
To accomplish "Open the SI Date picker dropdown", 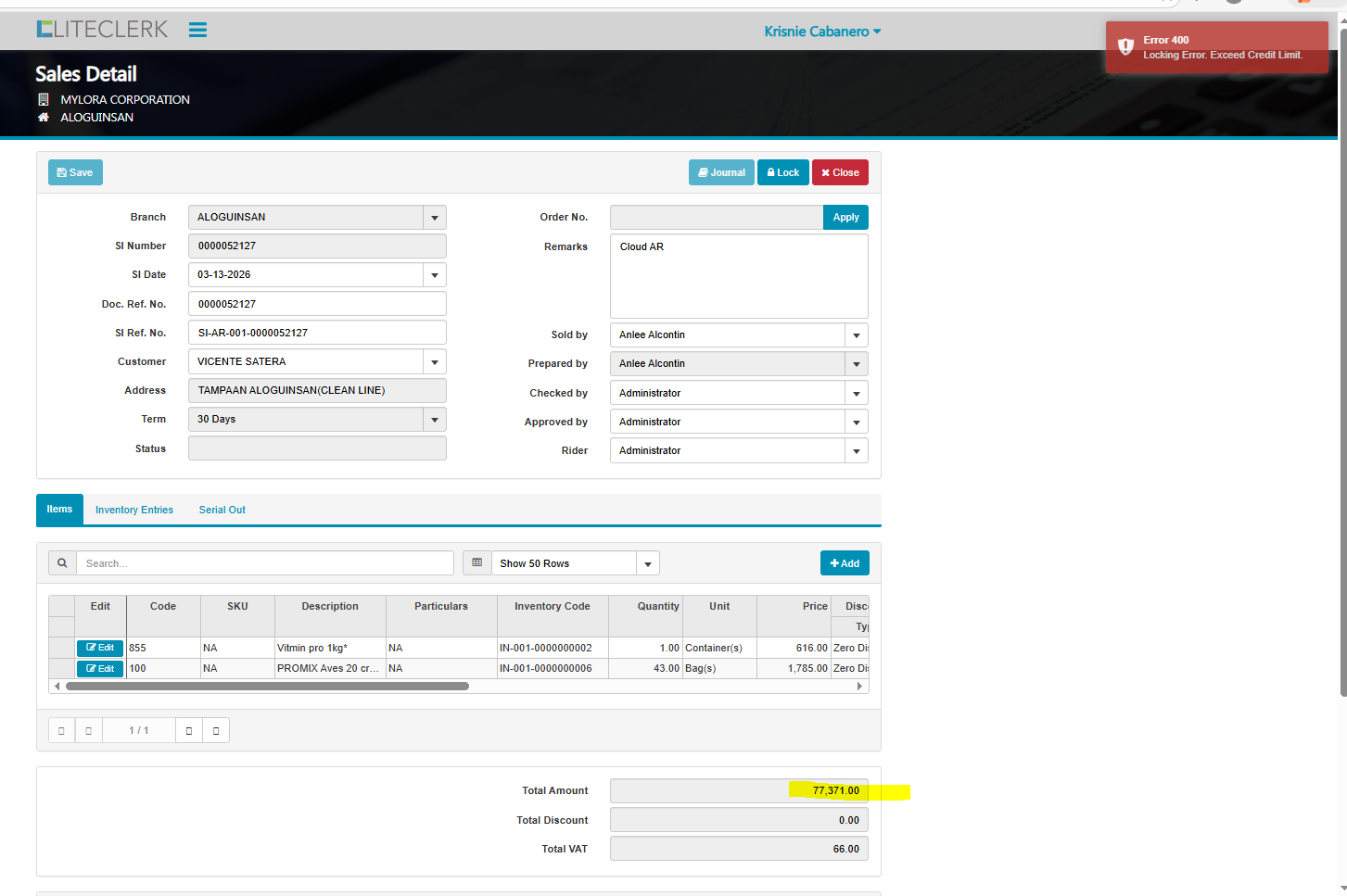I will [435, 275].
